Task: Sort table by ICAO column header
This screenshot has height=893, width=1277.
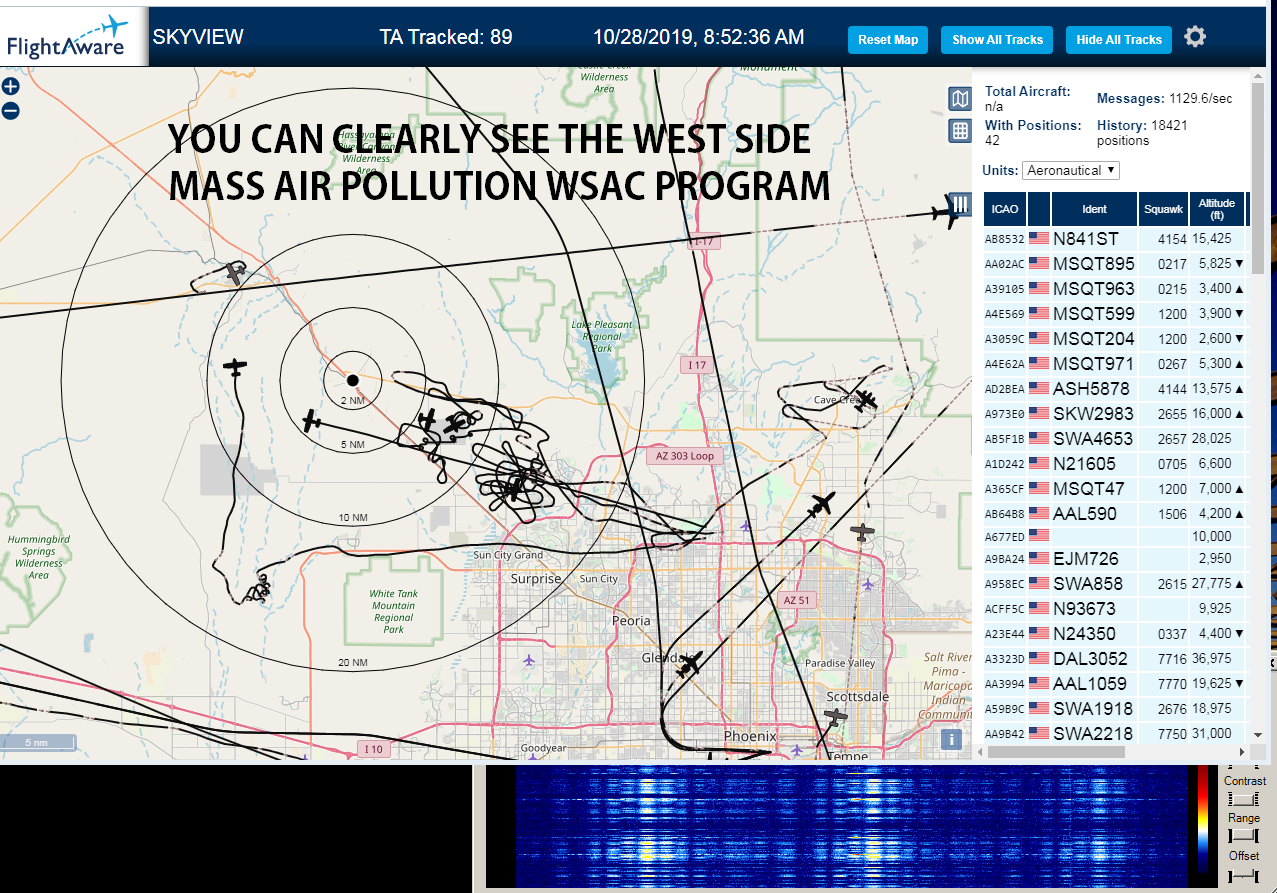Action: pyautogui.click(x=1005, y=209)
